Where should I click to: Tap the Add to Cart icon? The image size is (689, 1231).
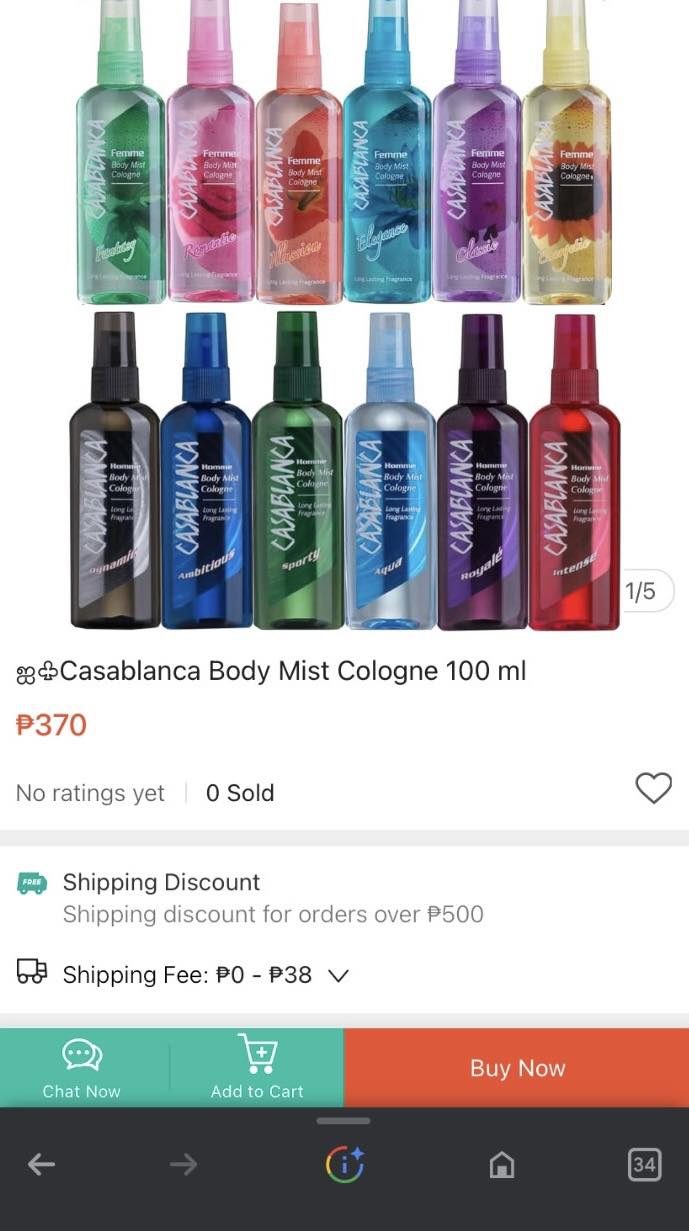257,1054
